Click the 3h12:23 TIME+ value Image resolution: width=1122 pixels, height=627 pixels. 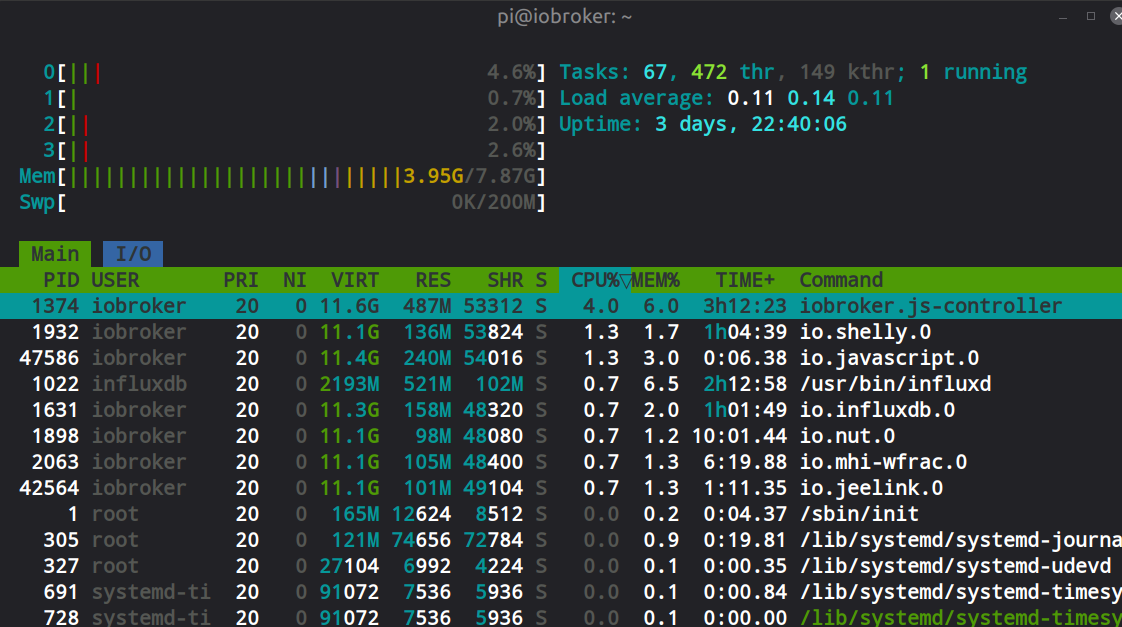pos(745,306)
